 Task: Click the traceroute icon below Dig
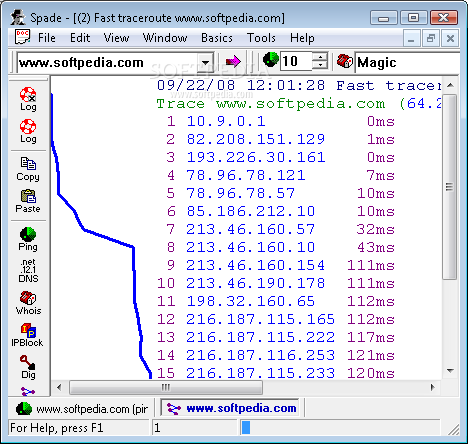tap(28, 391)
